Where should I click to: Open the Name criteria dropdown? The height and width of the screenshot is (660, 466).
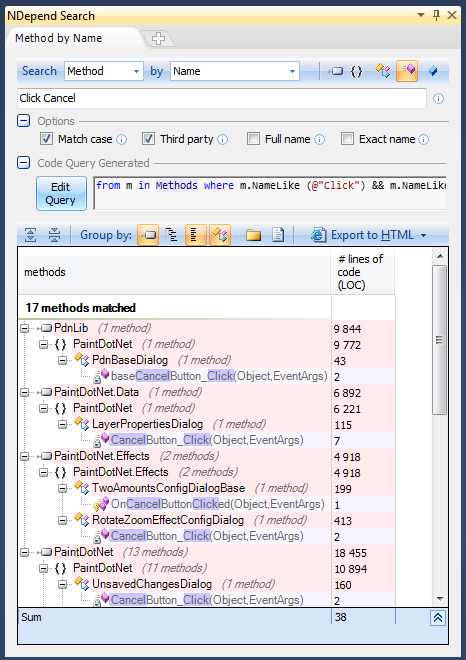pos(292,72)
